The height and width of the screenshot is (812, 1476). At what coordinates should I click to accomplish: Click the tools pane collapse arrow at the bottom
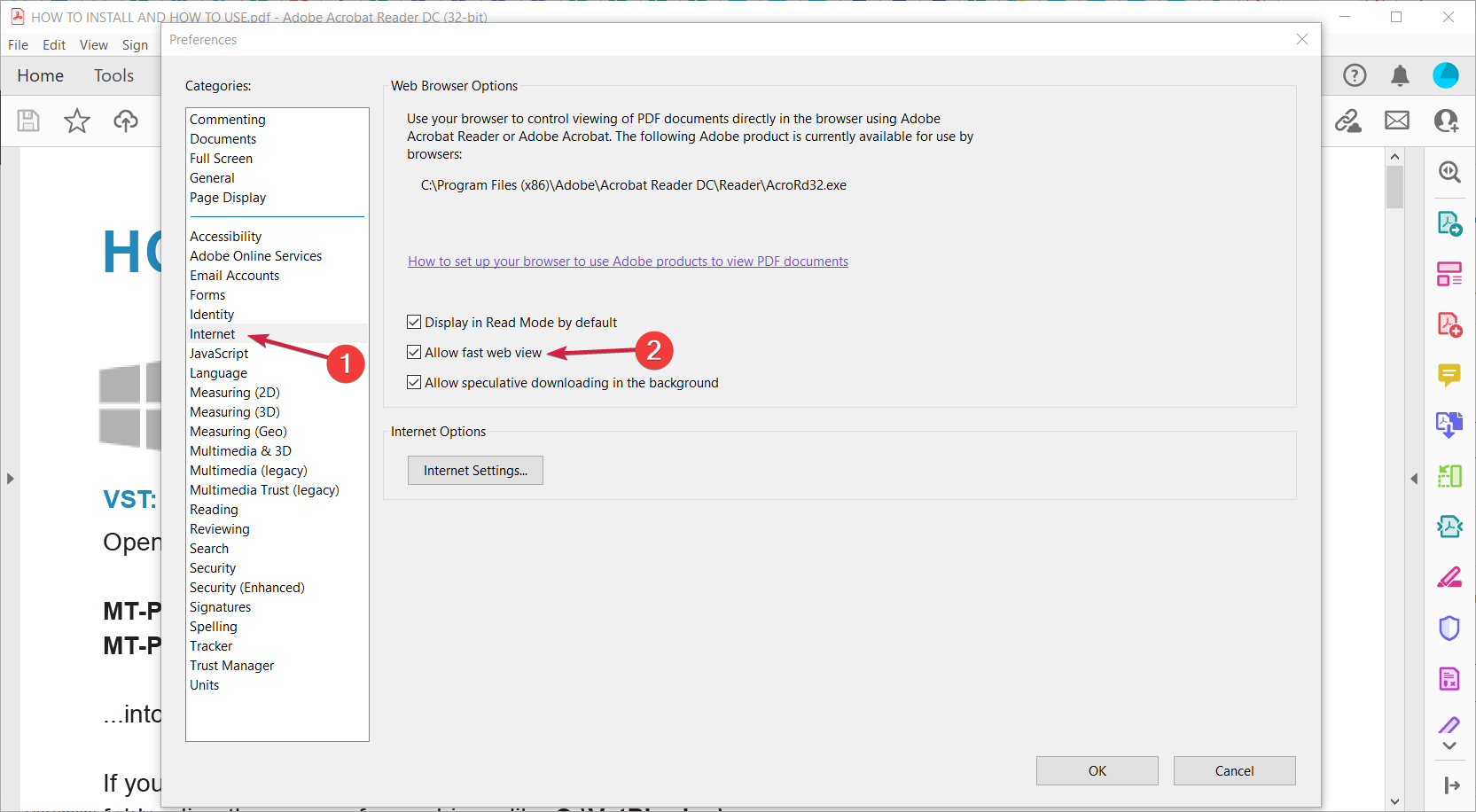pos(1451,785)
